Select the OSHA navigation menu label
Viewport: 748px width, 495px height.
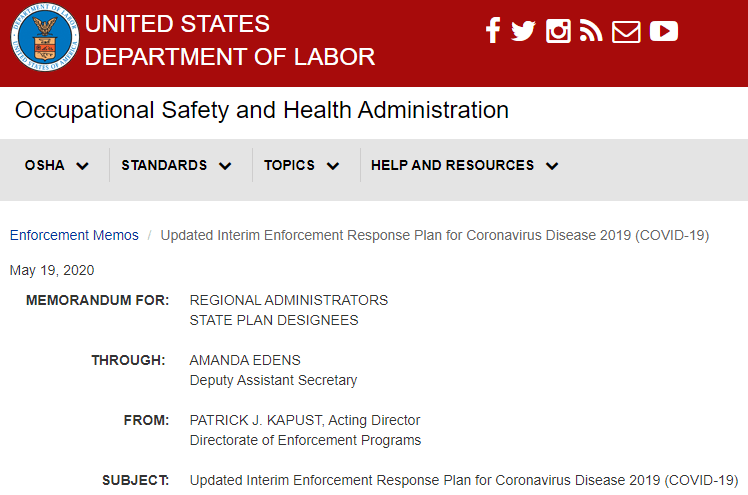click(x=44, y=165)
